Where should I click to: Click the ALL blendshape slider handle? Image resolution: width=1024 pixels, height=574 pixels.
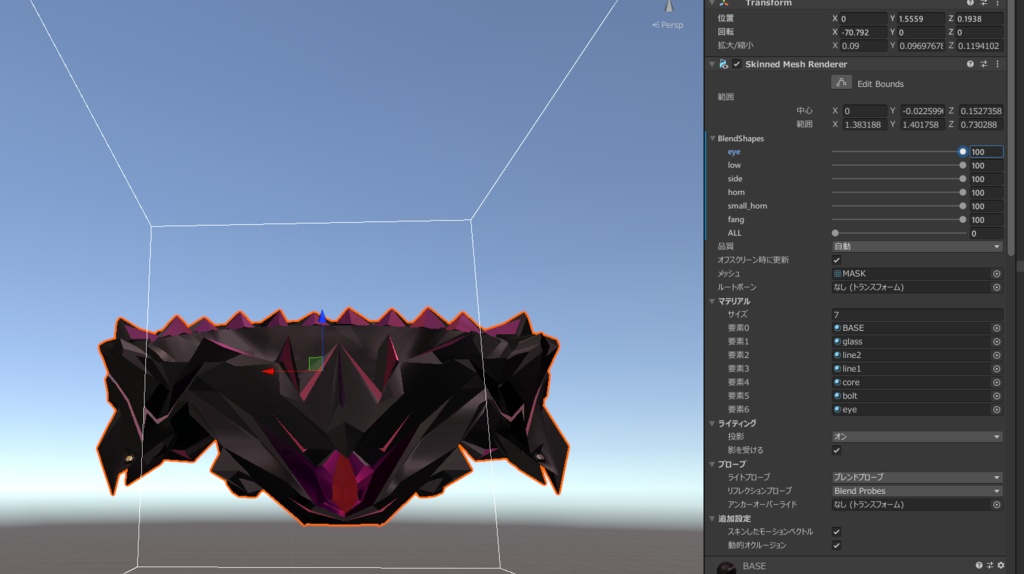[835, 233]
